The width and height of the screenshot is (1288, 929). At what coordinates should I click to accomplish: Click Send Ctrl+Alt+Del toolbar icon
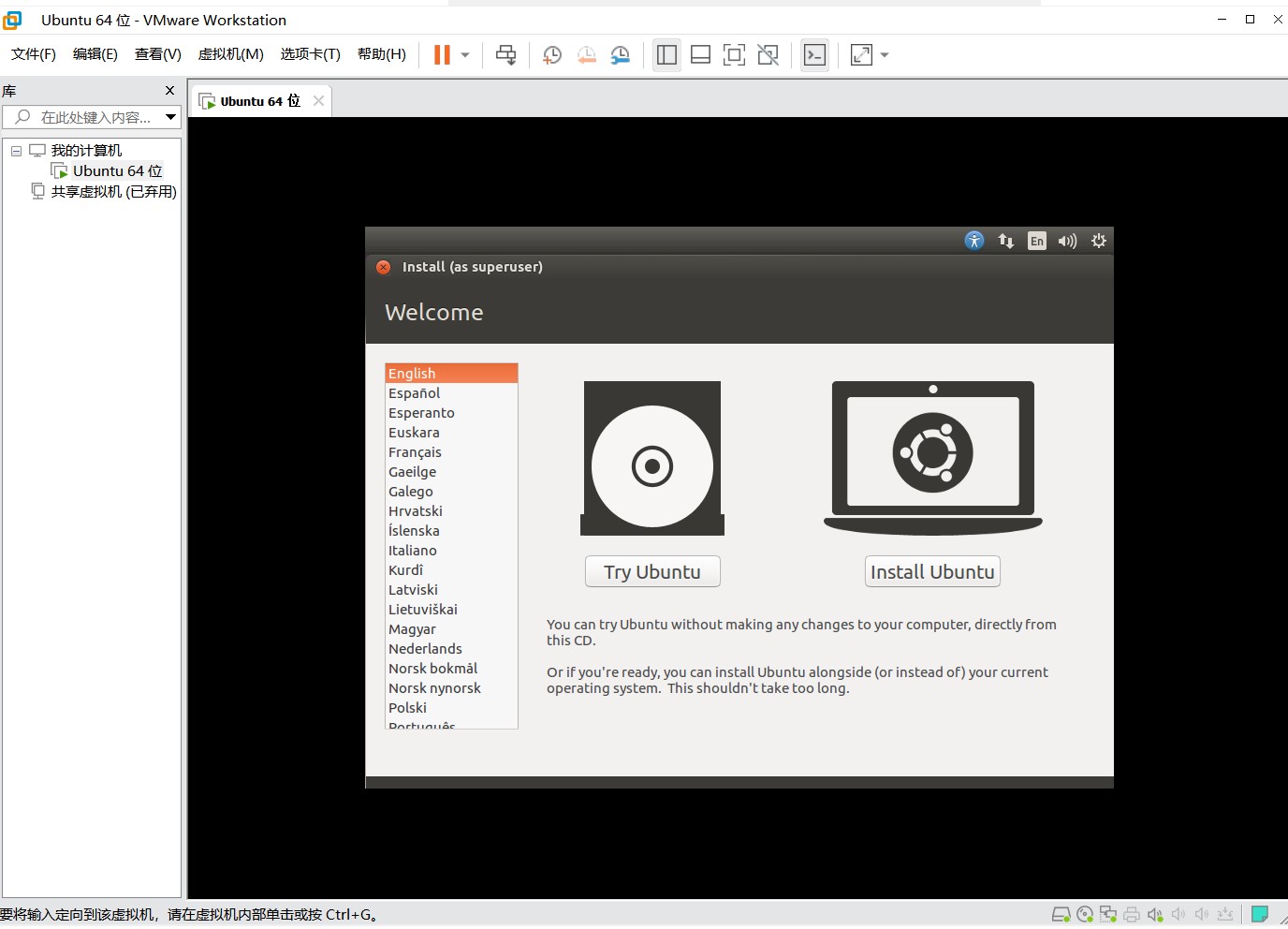coord(505,55)
